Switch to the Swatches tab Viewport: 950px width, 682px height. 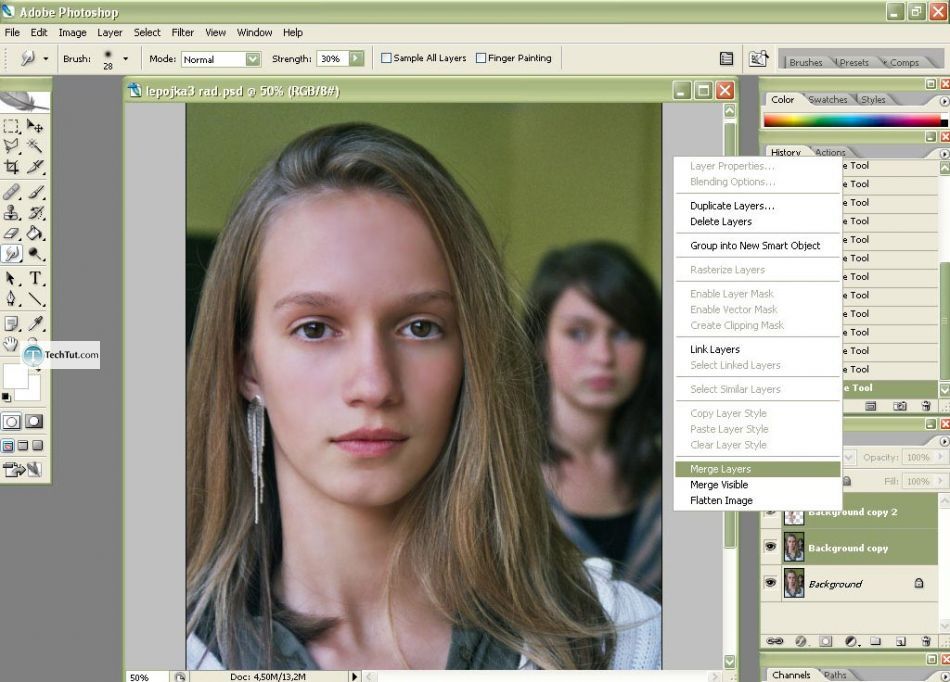828,99
